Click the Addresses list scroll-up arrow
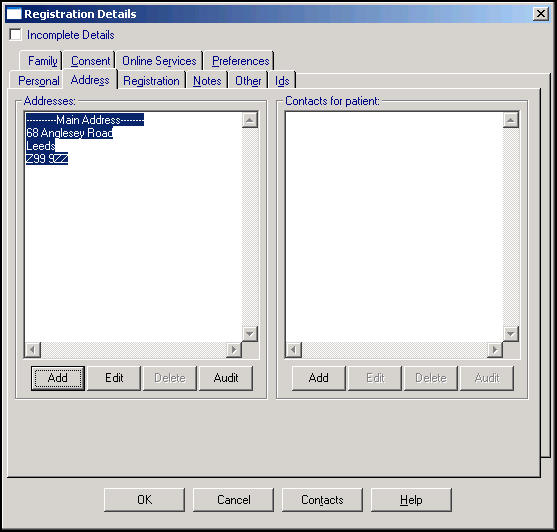Viewport: 557px width, 532px height. pos(250,120)
